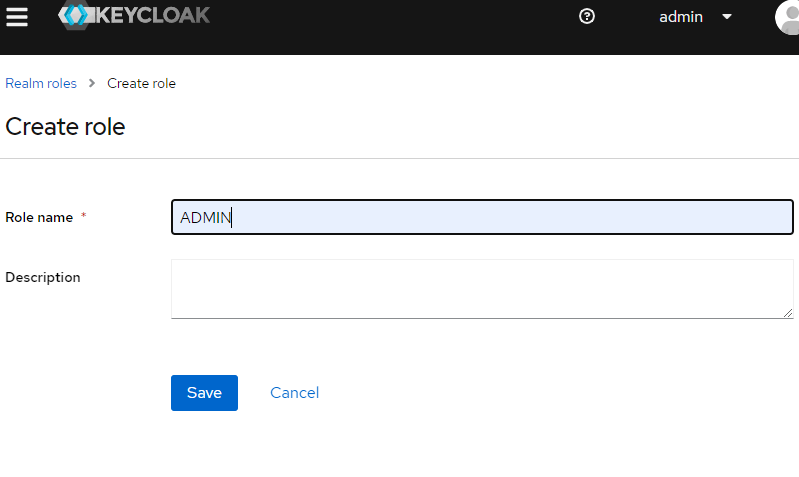Image resolution: width=799 pixels, height=477 pixels.
Task: Click the breadcrumb chevron separator
Action: point(92,83)
